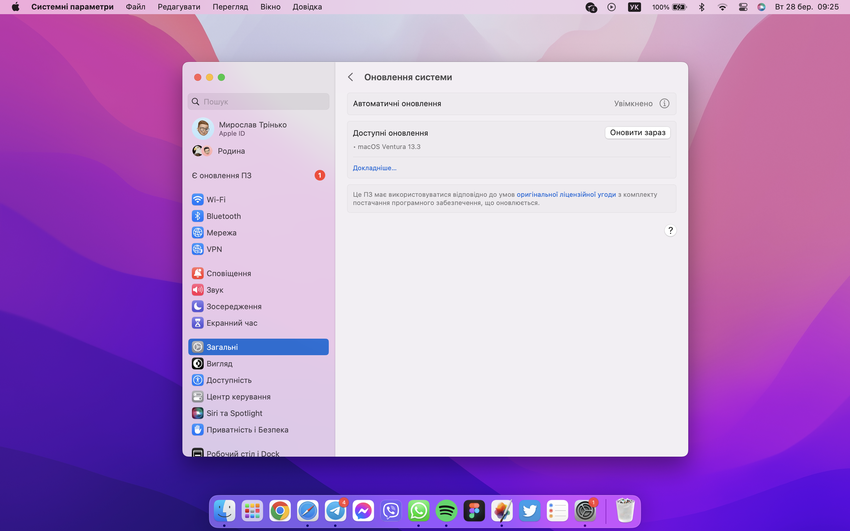The height and width of the screenshot is (531, 850).
Task: Click the Оновити зараз button
Action: coord(637,132)
